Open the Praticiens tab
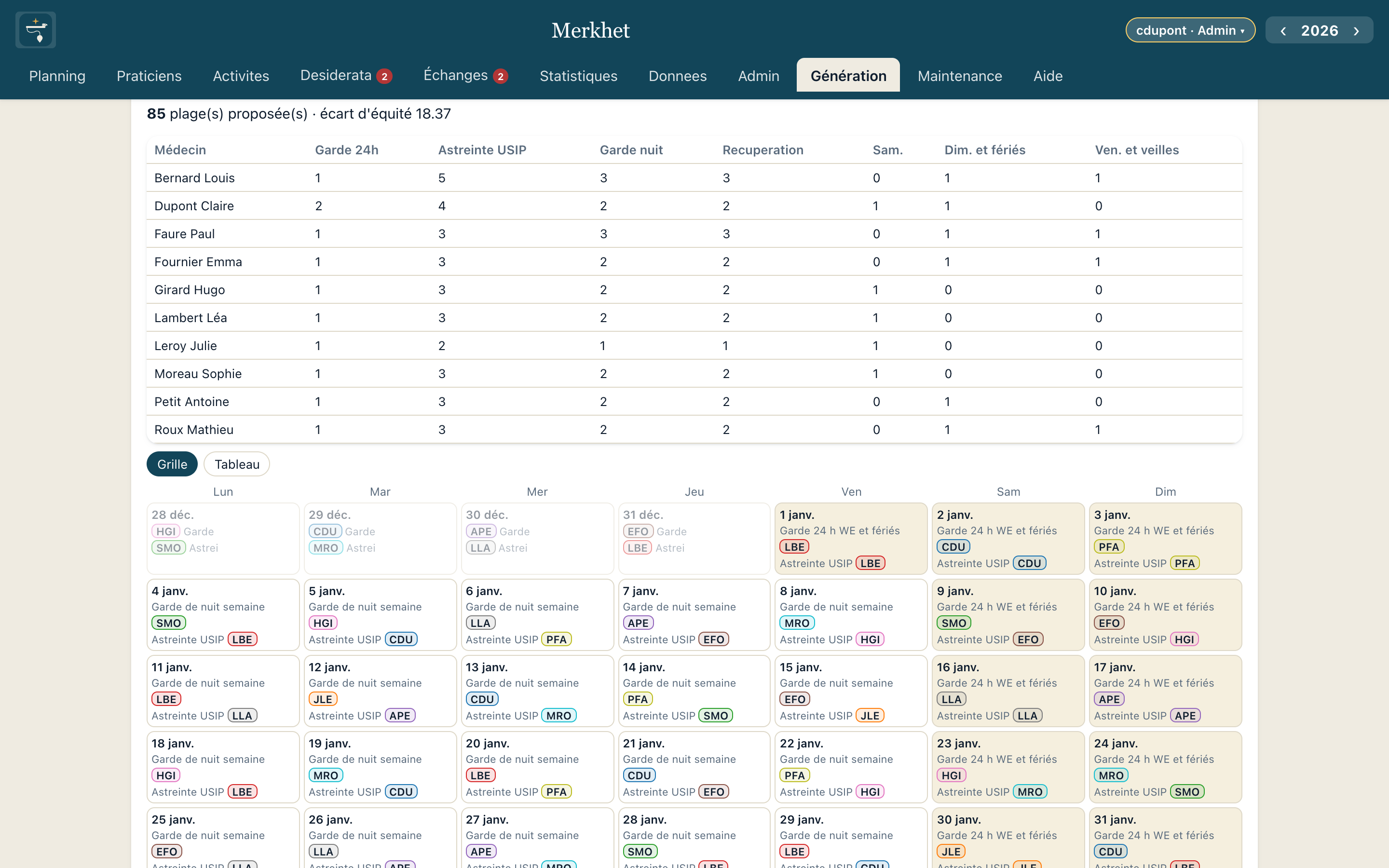1389x868 pixels. coord(149,76)
